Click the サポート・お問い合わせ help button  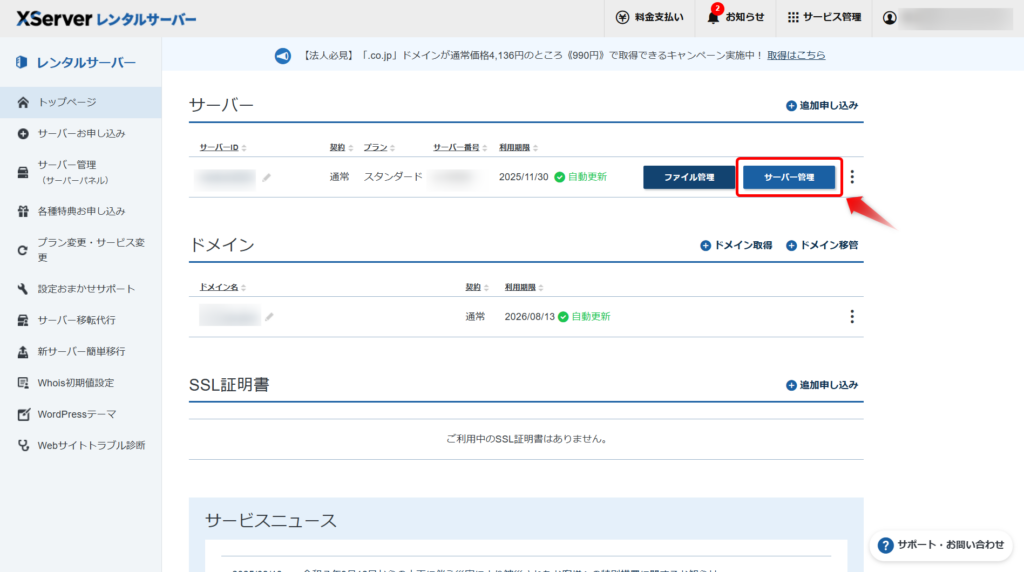click(940, 545)
